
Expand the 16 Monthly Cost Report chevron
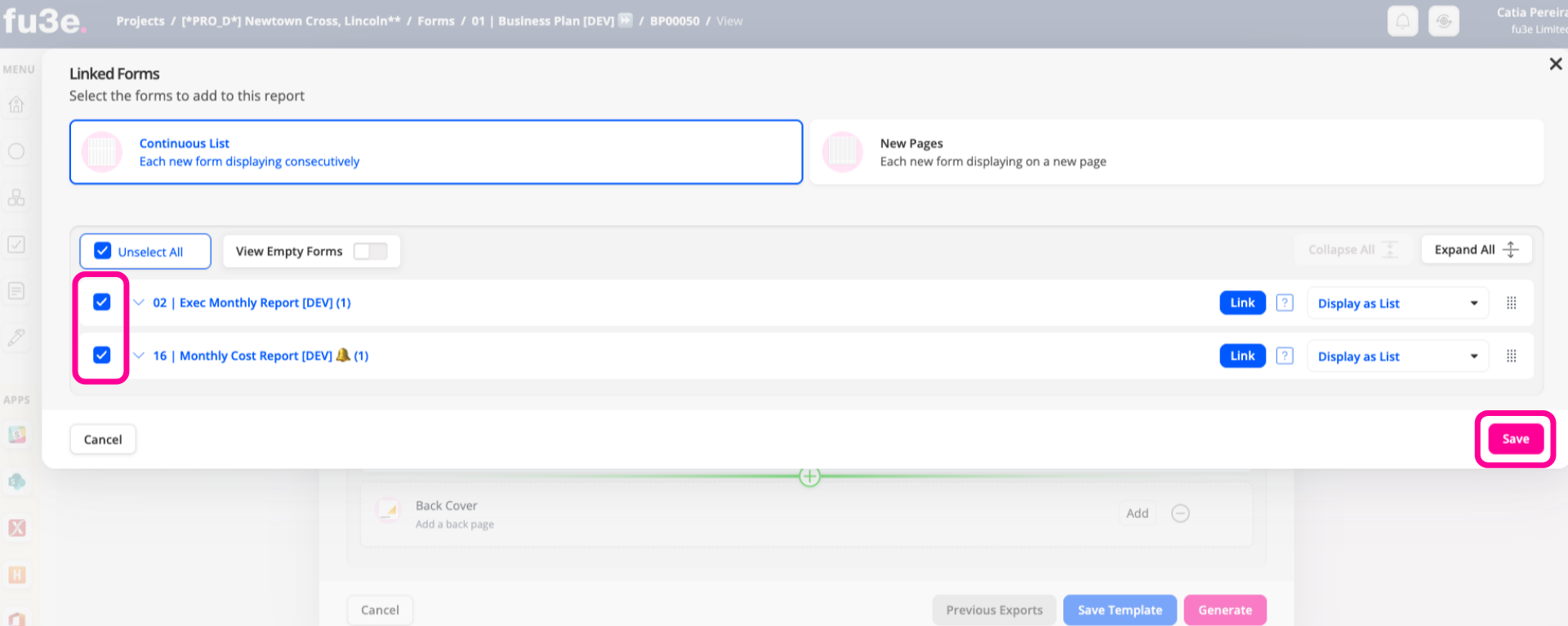coord(139,355)
